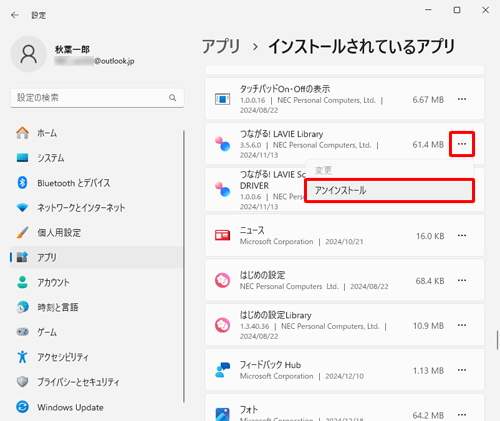The width and height of the screenshot is (500, 421).
Task: Click the 68.4 KB size value
Action: click(x=430, y=281)
